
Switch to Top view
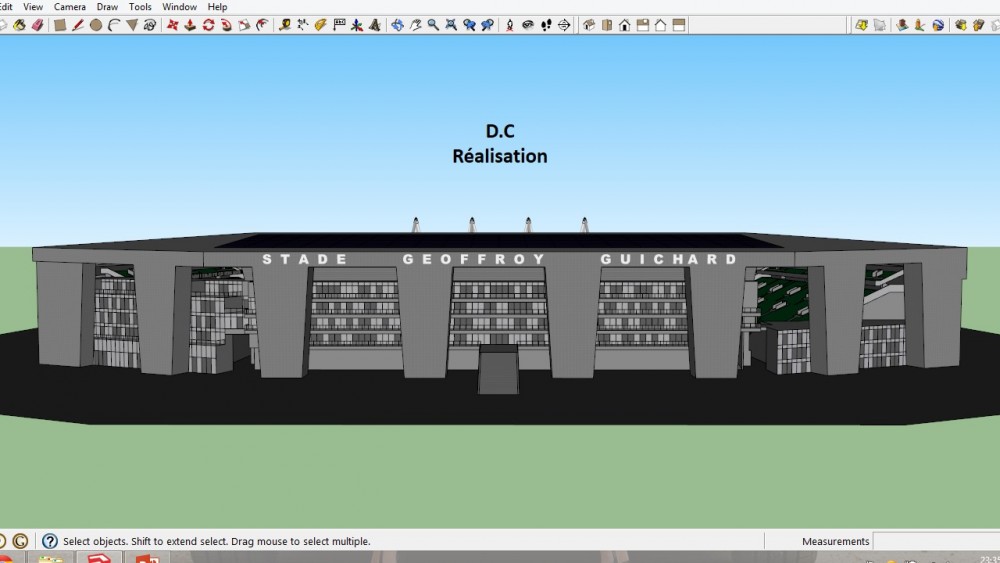607,25
